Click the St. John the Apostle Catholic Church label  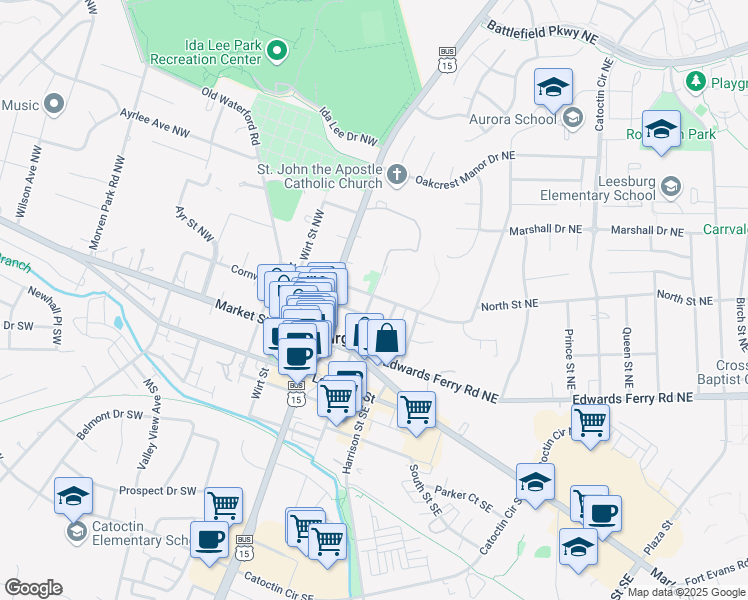(x=320, y=176)
